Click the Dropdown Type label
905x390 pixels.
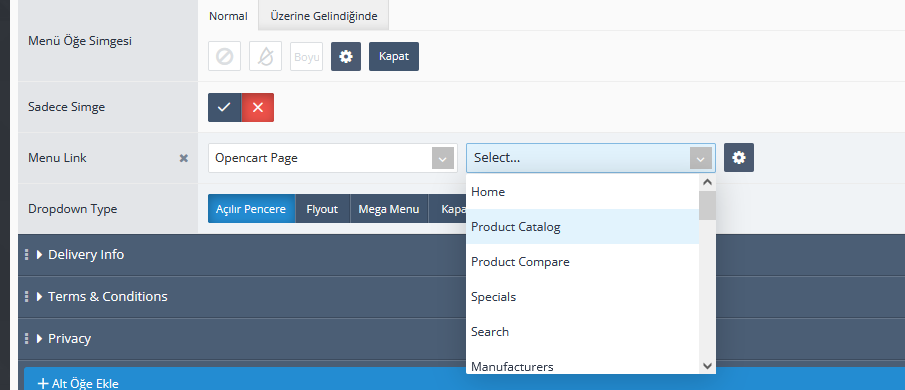[72, 209]
